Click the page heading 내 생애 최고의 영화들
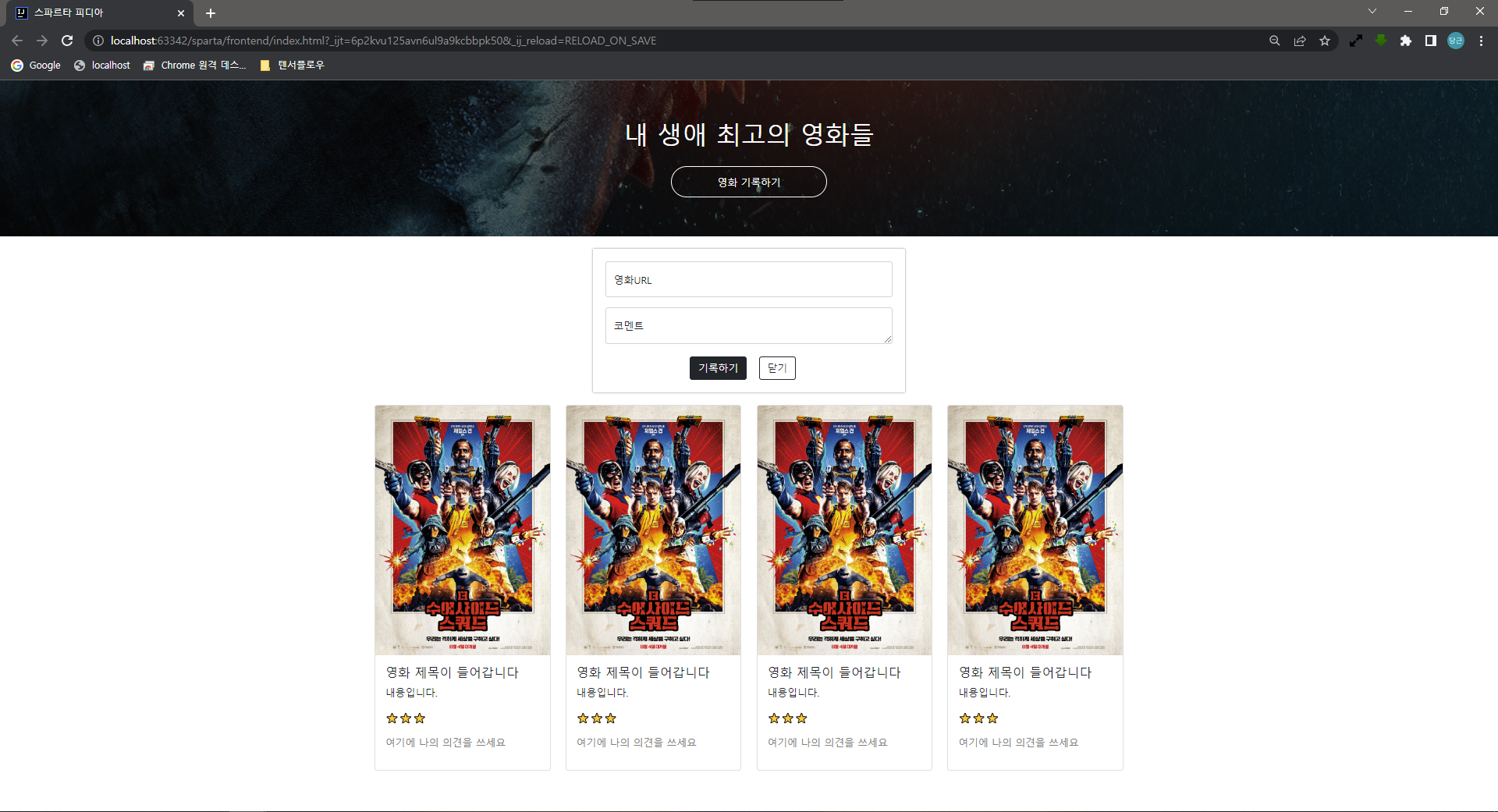 pyautogui.click(x=749, y=134)
